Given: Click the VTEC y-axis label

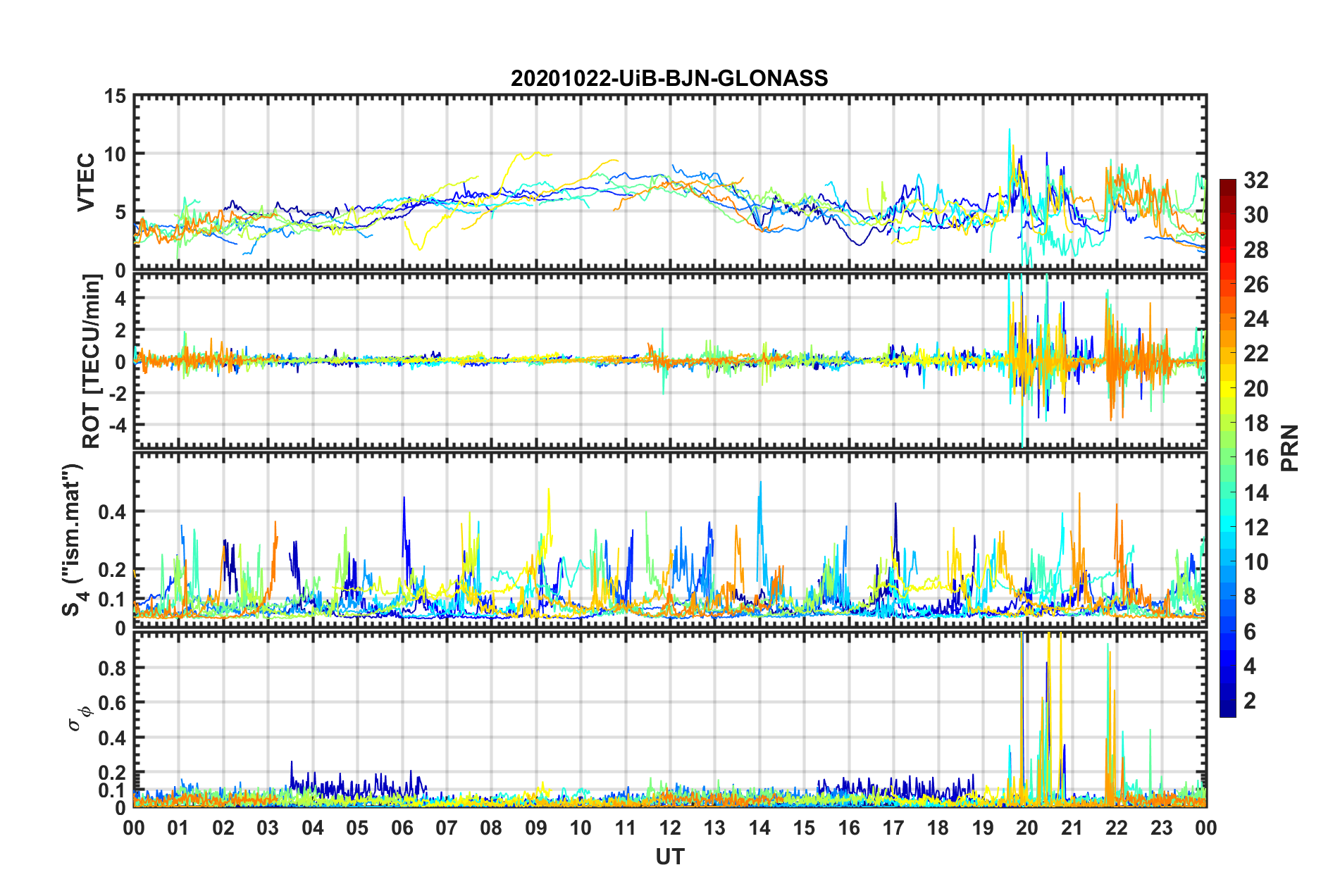Looking at the screenshot, I should point(86,182).
